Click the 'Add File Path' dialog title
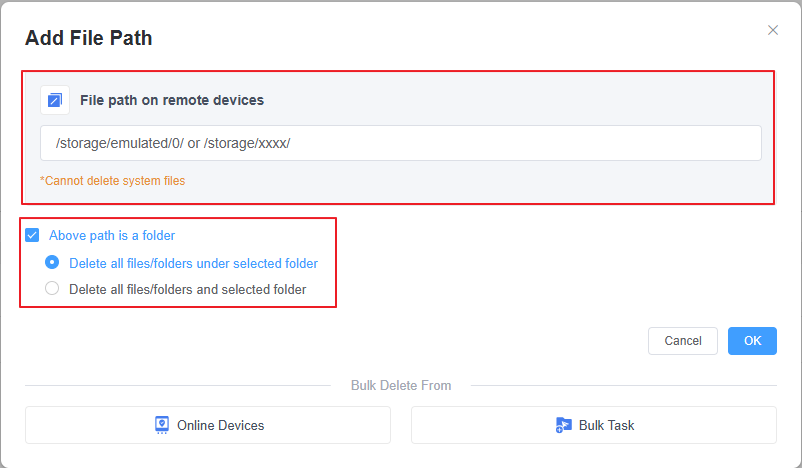 (89, 39)
